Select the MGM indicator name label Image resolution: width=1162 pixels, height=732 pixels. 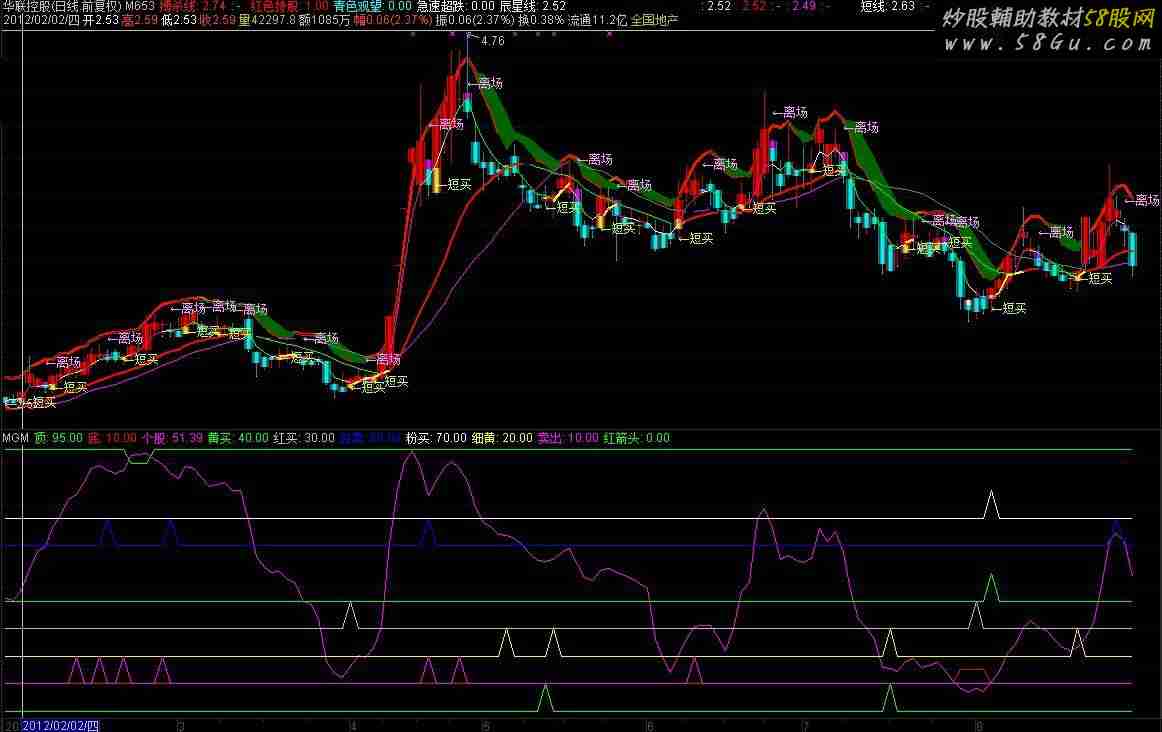tap(15, 438)
